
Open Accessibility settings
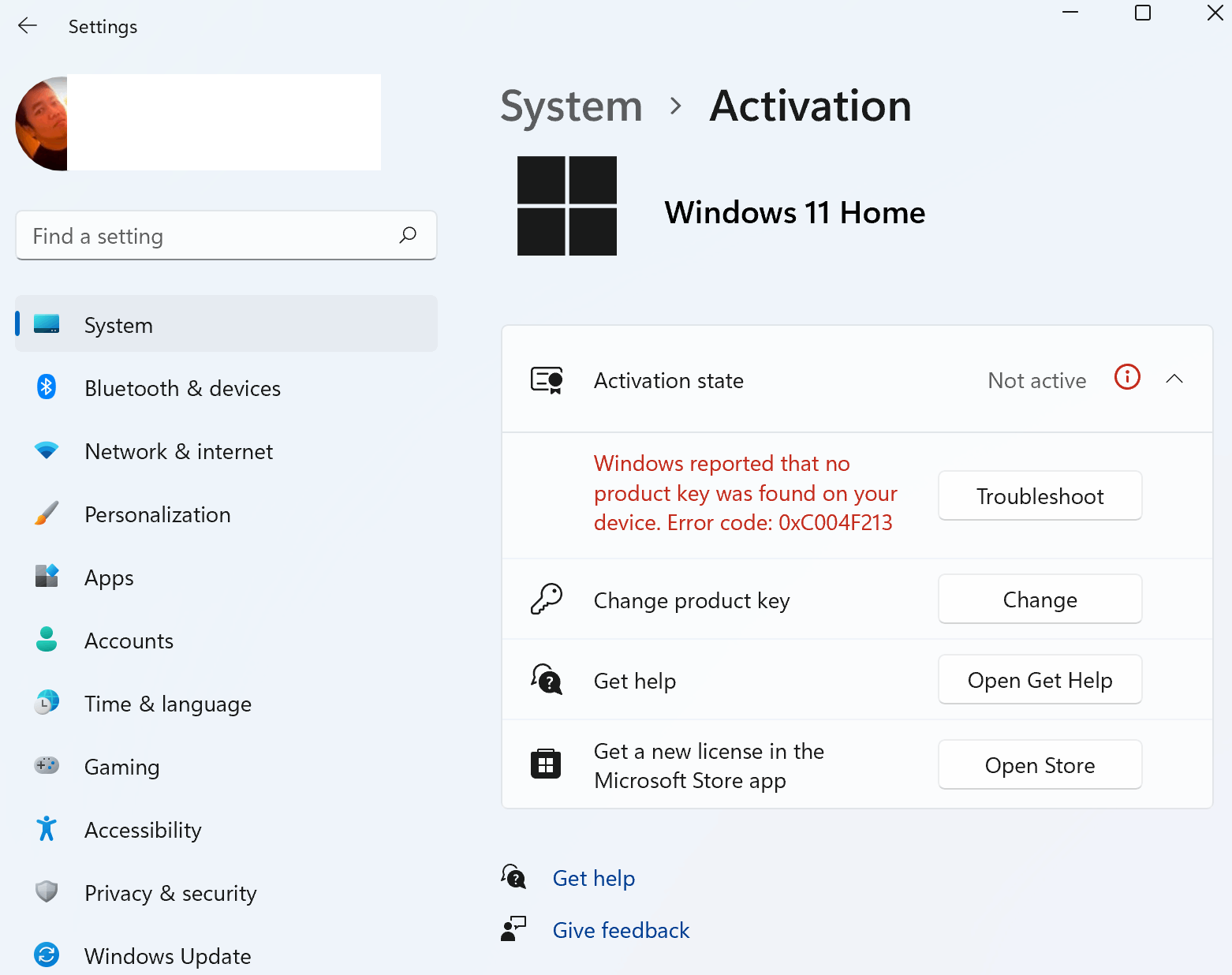(x=226, y=829)
